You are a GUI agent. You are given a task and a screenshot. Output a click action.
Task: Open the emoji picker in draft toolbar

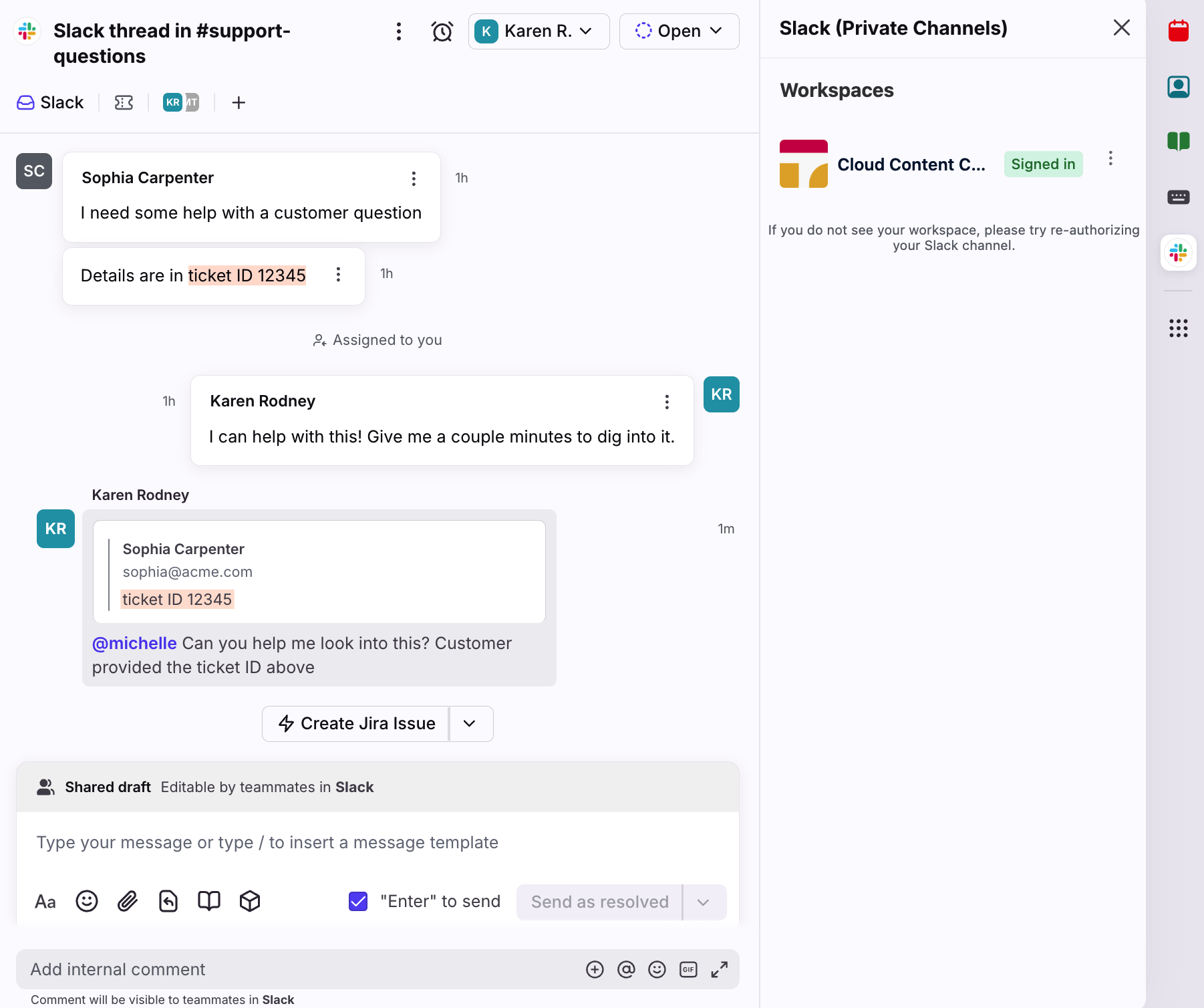point(87,901)
